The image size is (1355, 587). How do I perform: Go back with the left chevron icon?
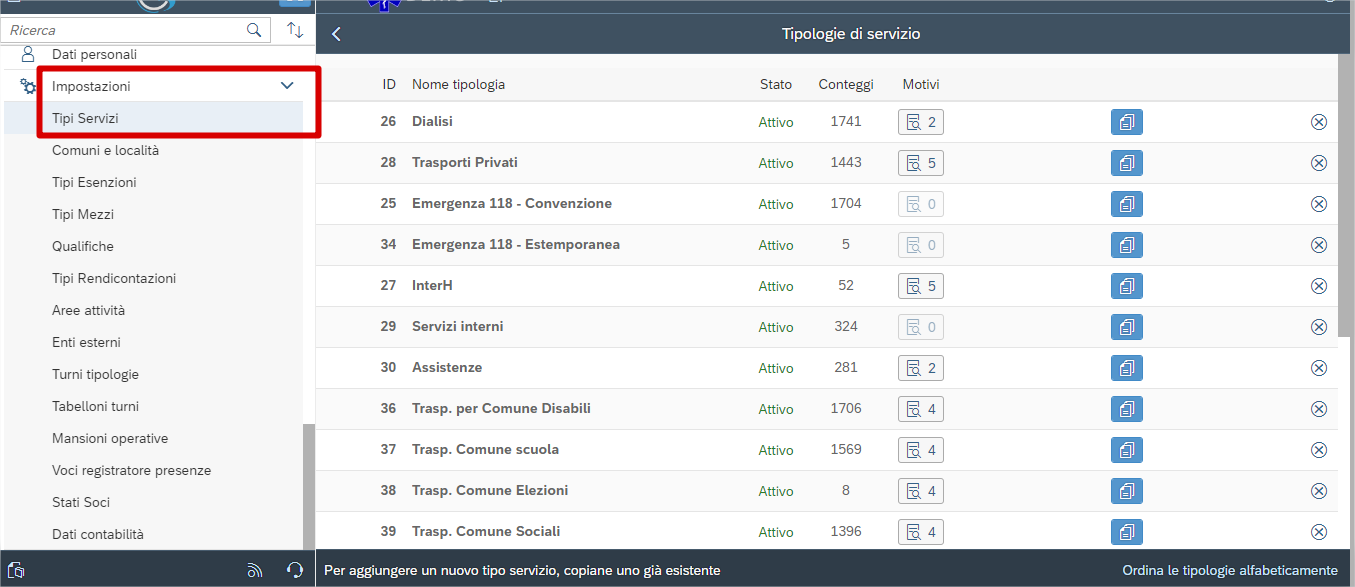tap(336, 34)
